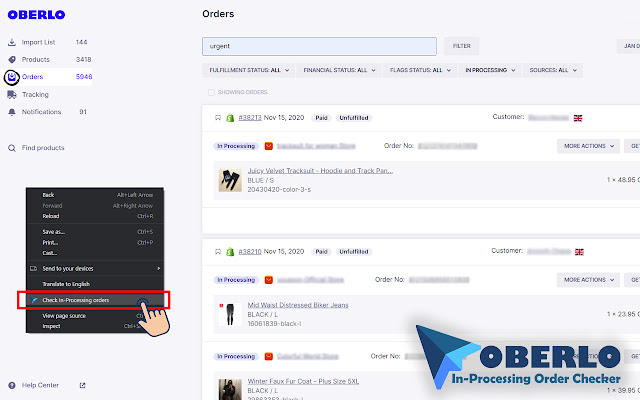
Task: Click UK flag for order #38213 customer
Action: [578, 118]
